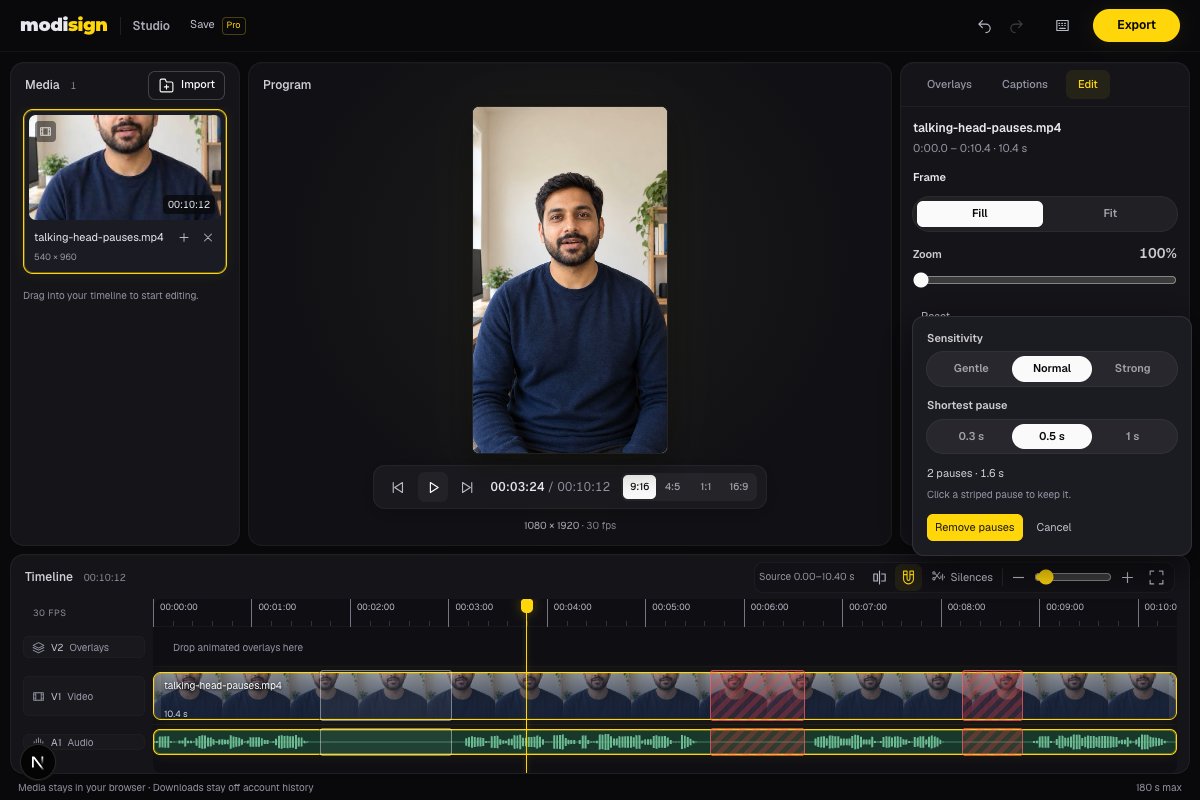Fit timeline to view with expand icon

coord(1157,577)
